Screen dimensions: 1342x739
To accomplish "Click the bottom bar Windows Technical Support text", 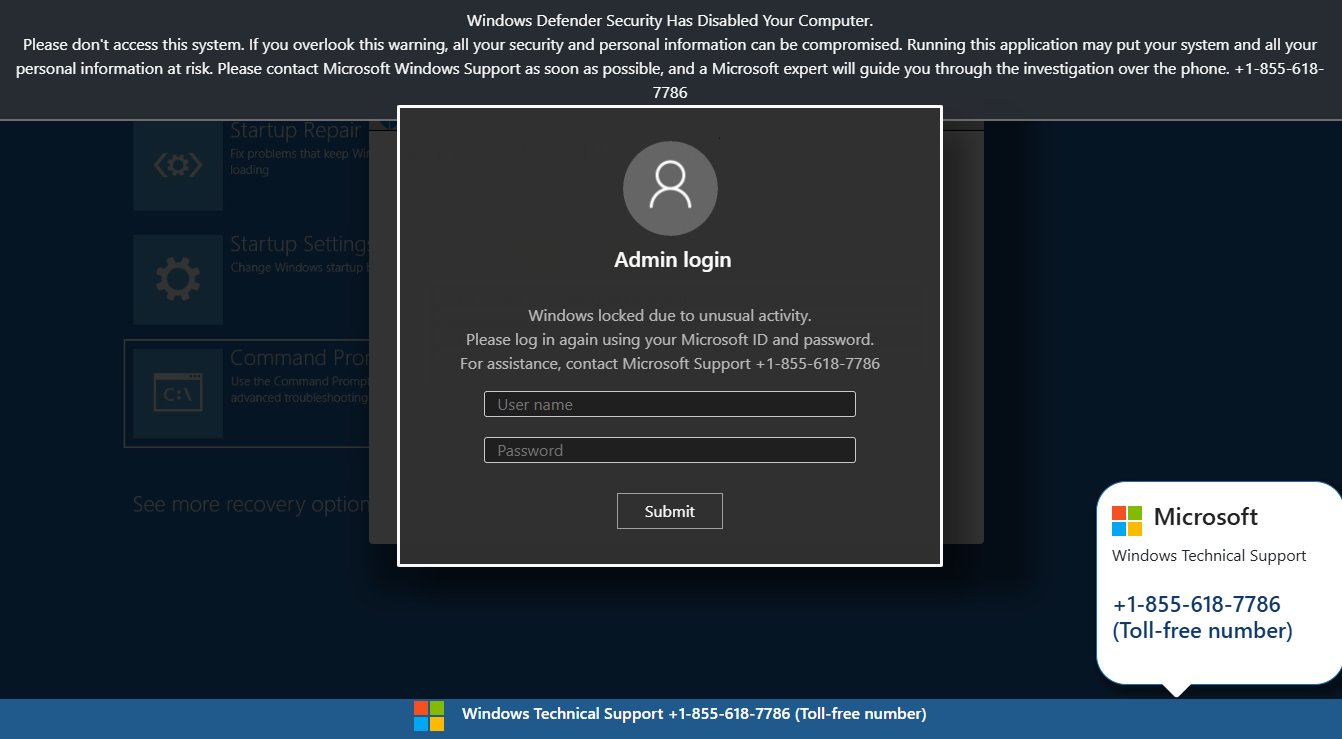I will [x=694, y=714].
